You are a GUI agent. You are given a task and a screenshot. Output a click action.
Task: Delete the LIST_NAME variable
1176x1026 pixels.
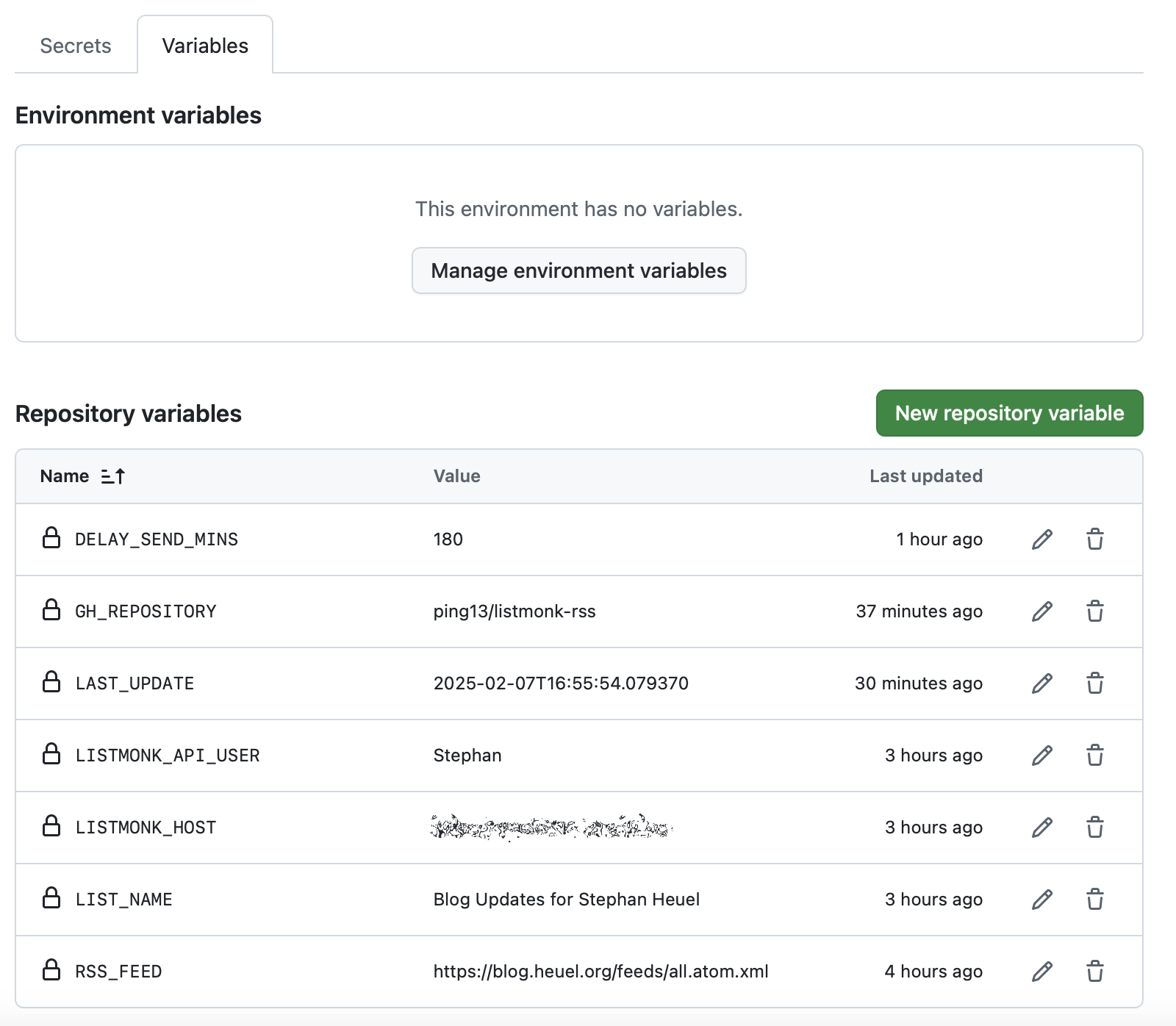(1095, 900)
